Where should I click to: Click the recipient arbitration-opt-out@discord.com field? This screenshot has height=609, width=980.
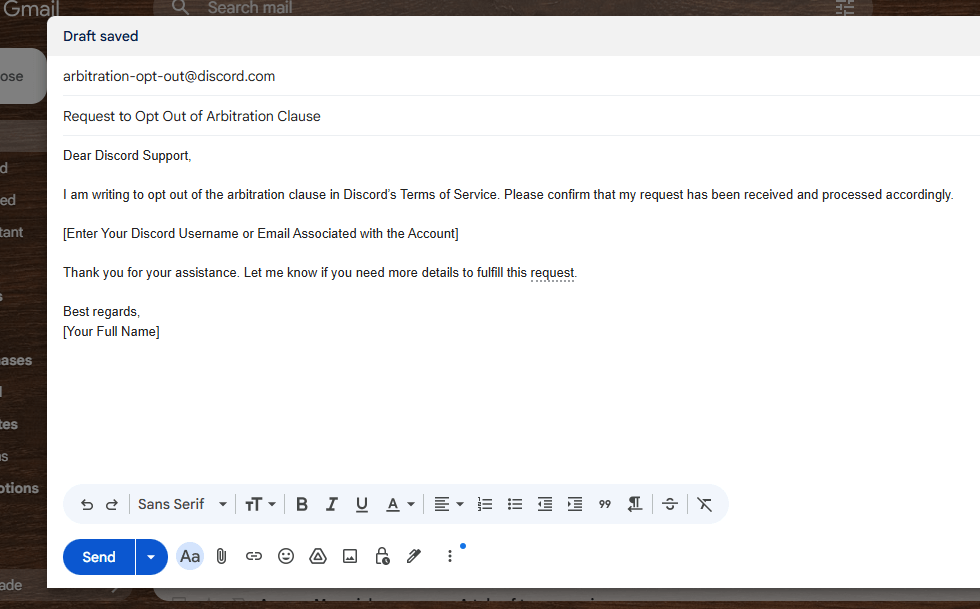tap(521, 76)
